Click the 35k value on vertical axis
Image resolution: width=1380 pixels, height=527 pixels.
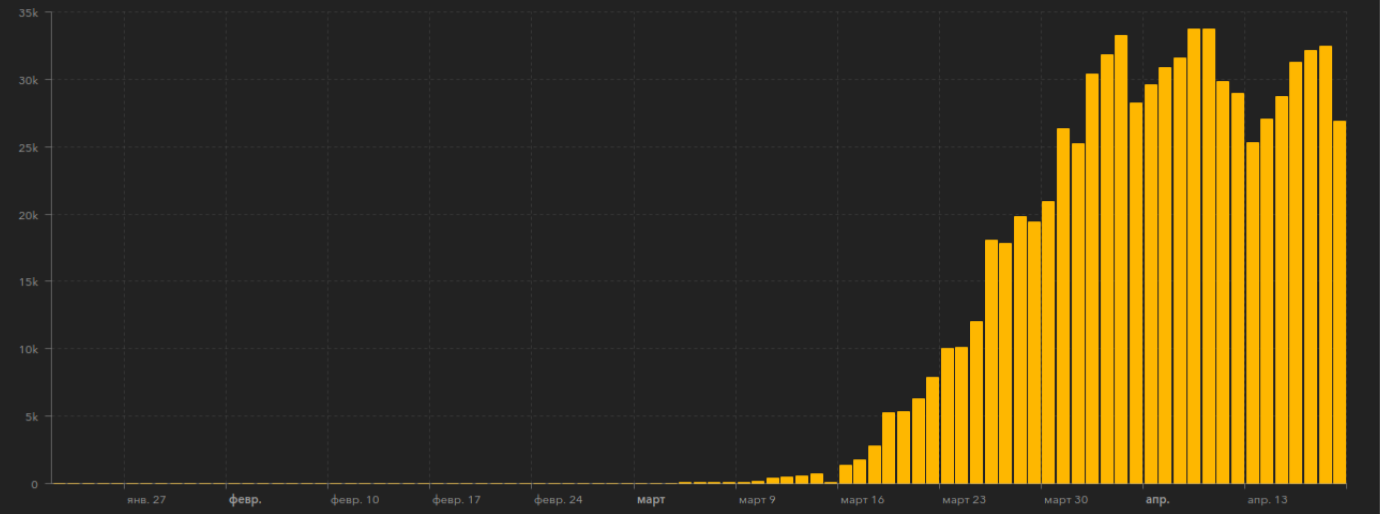pos(27,13)
